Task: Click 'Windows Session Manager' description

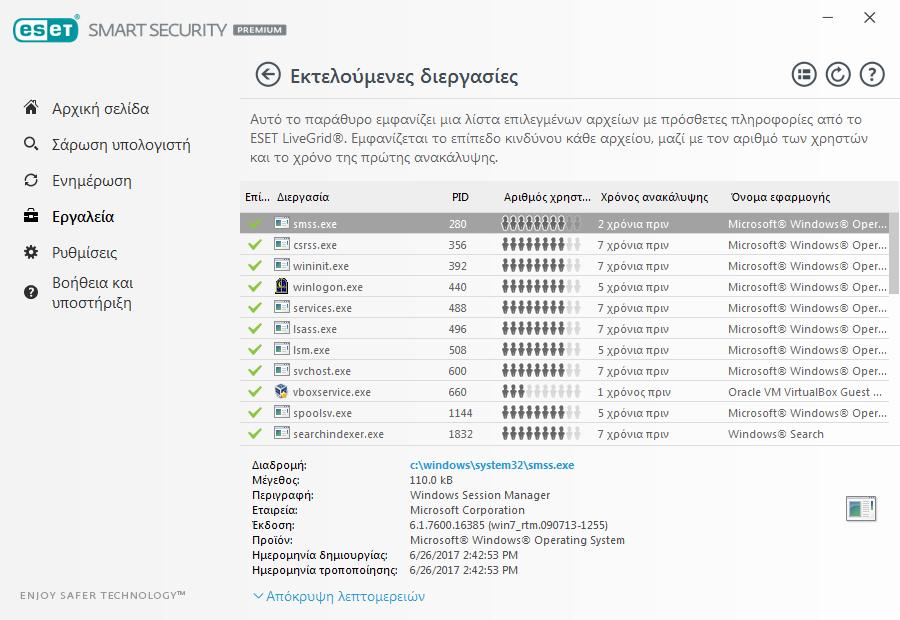Action: pos(480,495)
